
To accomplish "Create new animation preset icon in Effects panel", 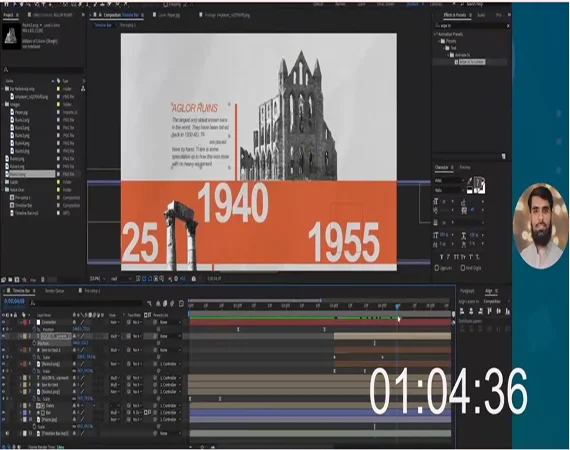I will click(503, 156).
